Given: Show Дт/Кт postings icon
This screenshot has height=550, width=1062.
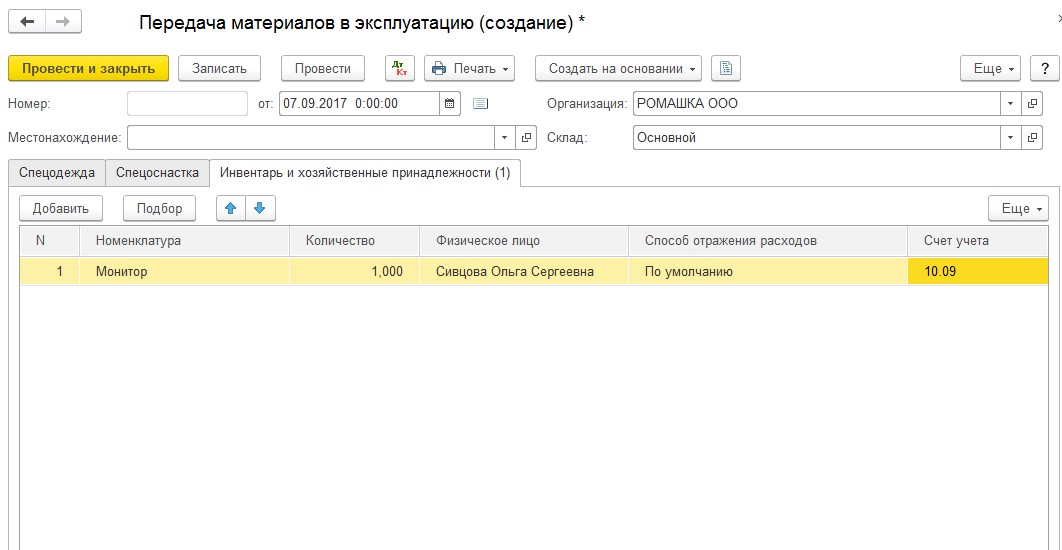Looking at the screenshot, I should pyautogui.click(x=400, y=68).
